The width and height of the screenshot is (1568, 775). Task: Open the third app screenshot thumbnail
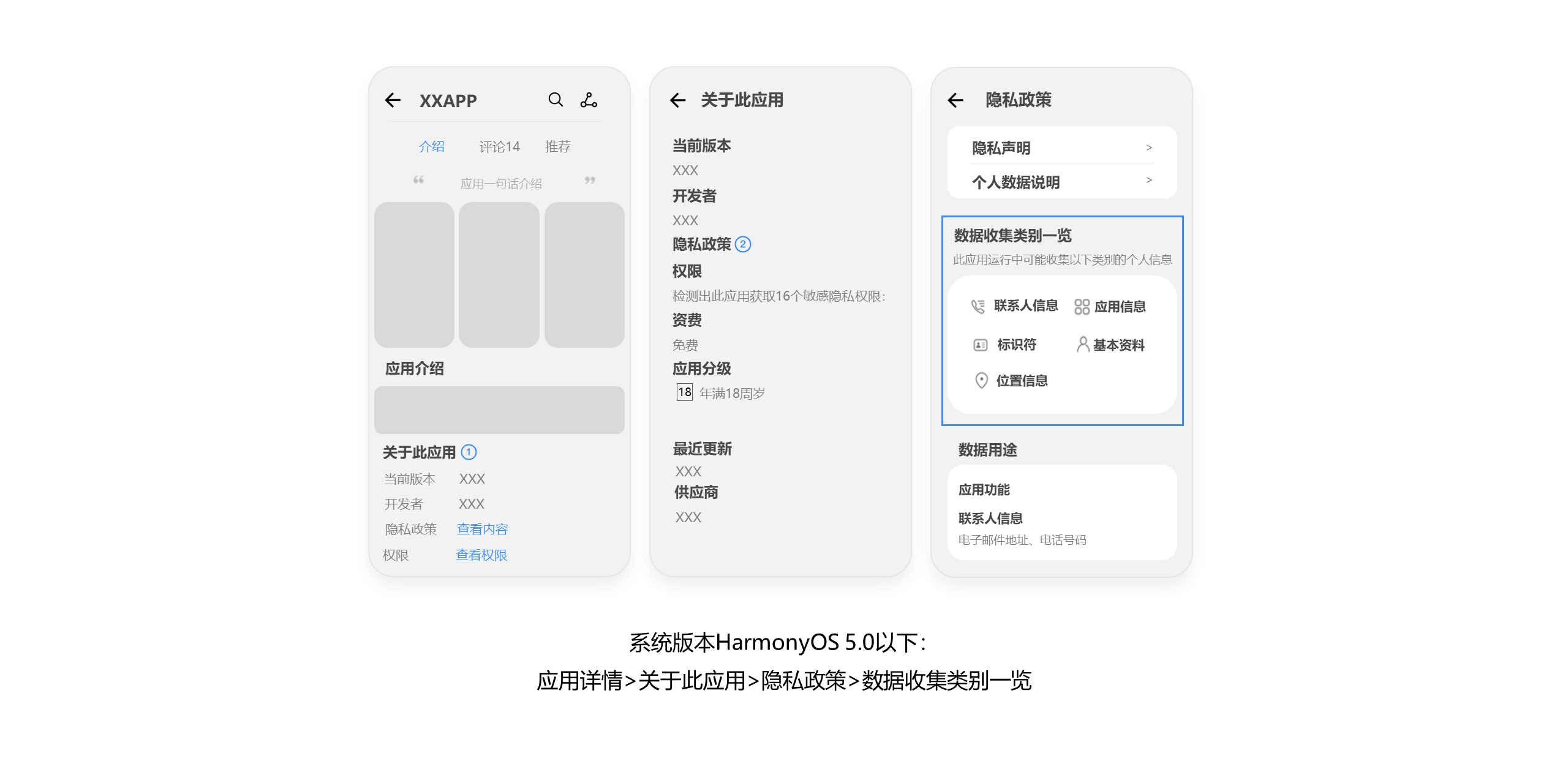pyautogui.click(x=584, y=275)
